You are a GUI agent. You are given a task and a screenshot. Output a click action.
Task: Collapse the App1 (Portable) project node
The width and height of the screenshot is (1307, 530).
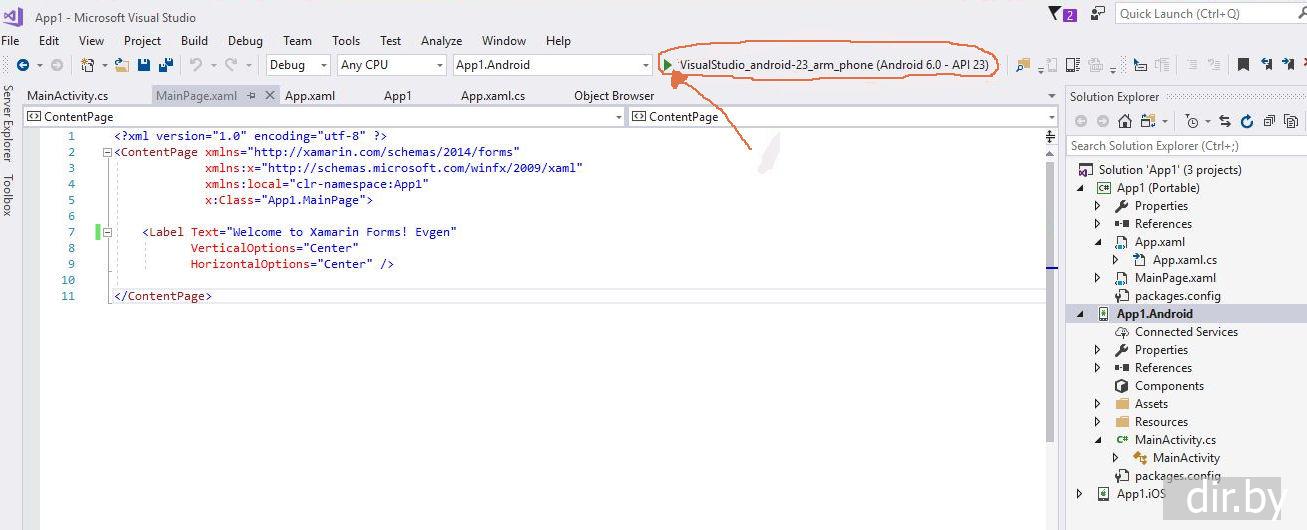pos(1080,188)
